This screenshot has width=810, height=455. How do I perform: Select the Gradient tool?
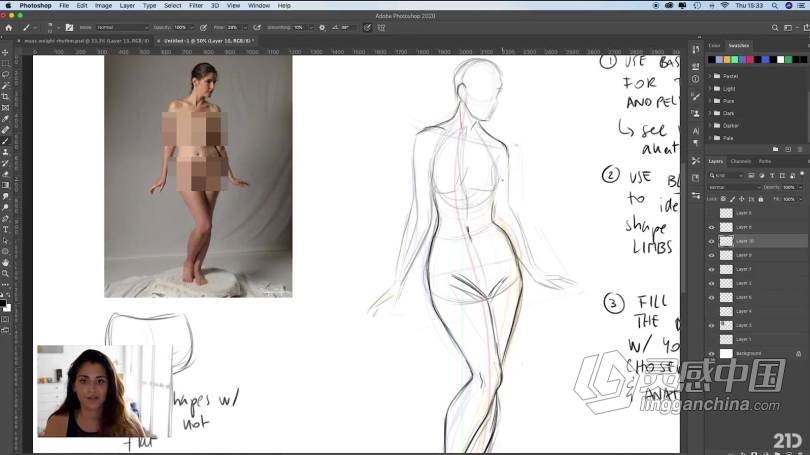[5, 185]
